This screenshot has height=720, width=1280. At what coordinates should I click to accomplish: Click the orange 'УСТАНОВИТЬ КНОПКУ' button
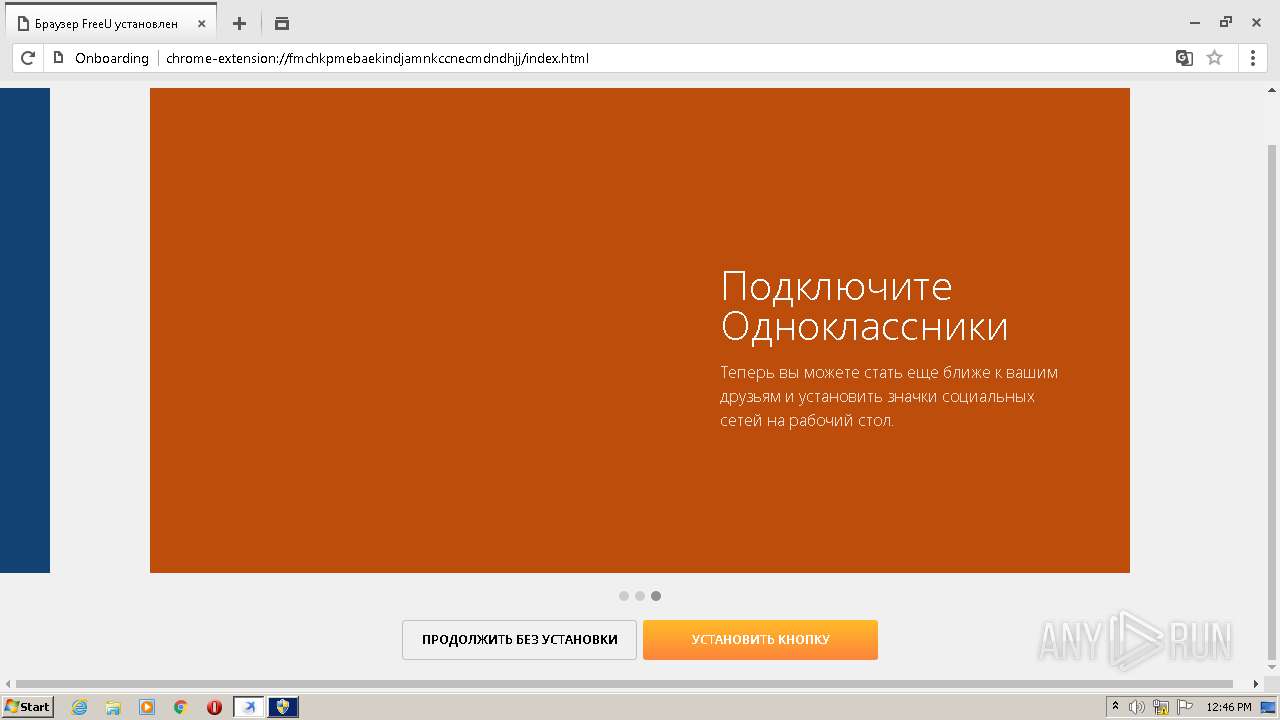click(760, 640)
